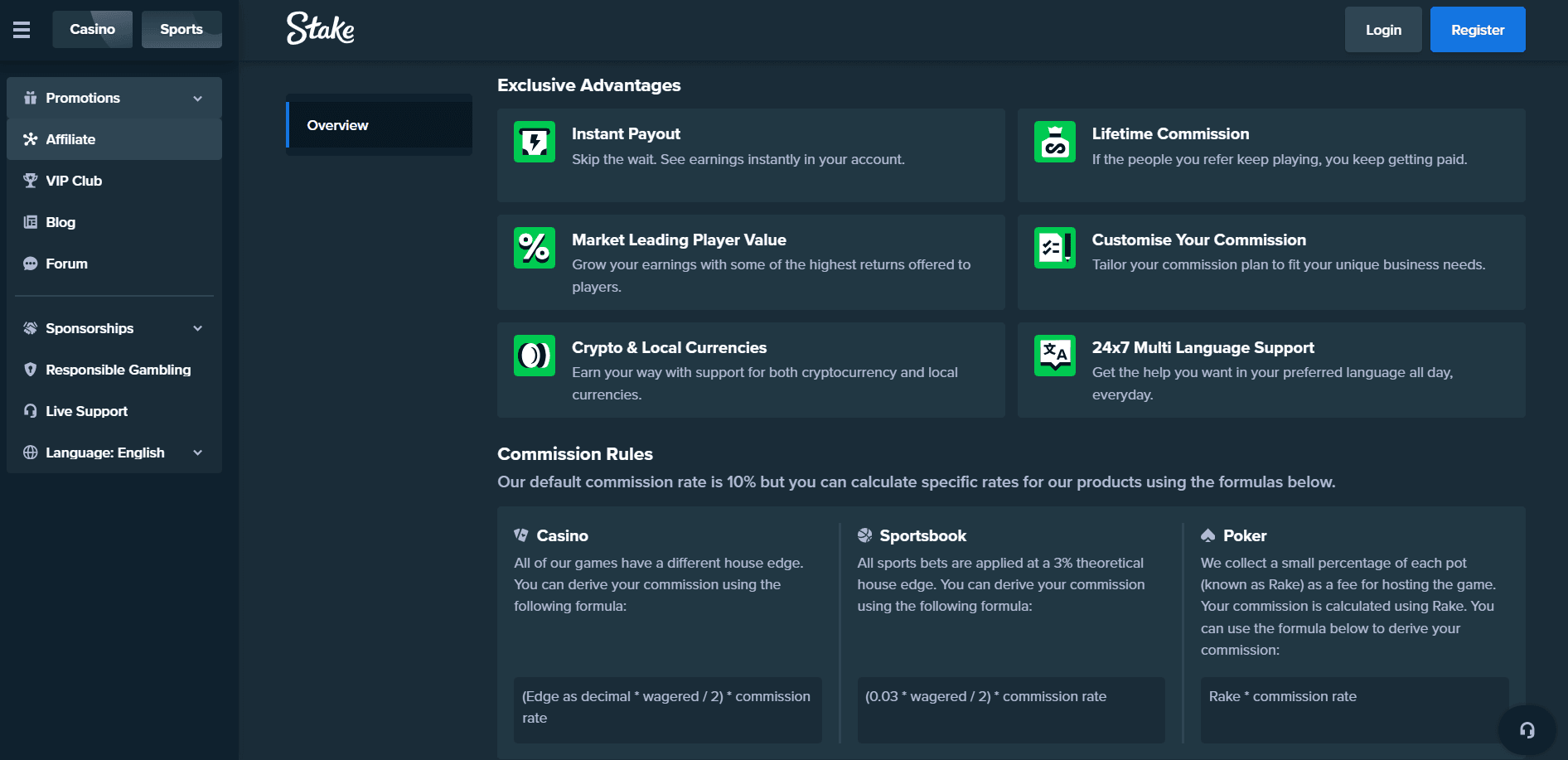Click the Live Support headset icon in sidebar

31,411
